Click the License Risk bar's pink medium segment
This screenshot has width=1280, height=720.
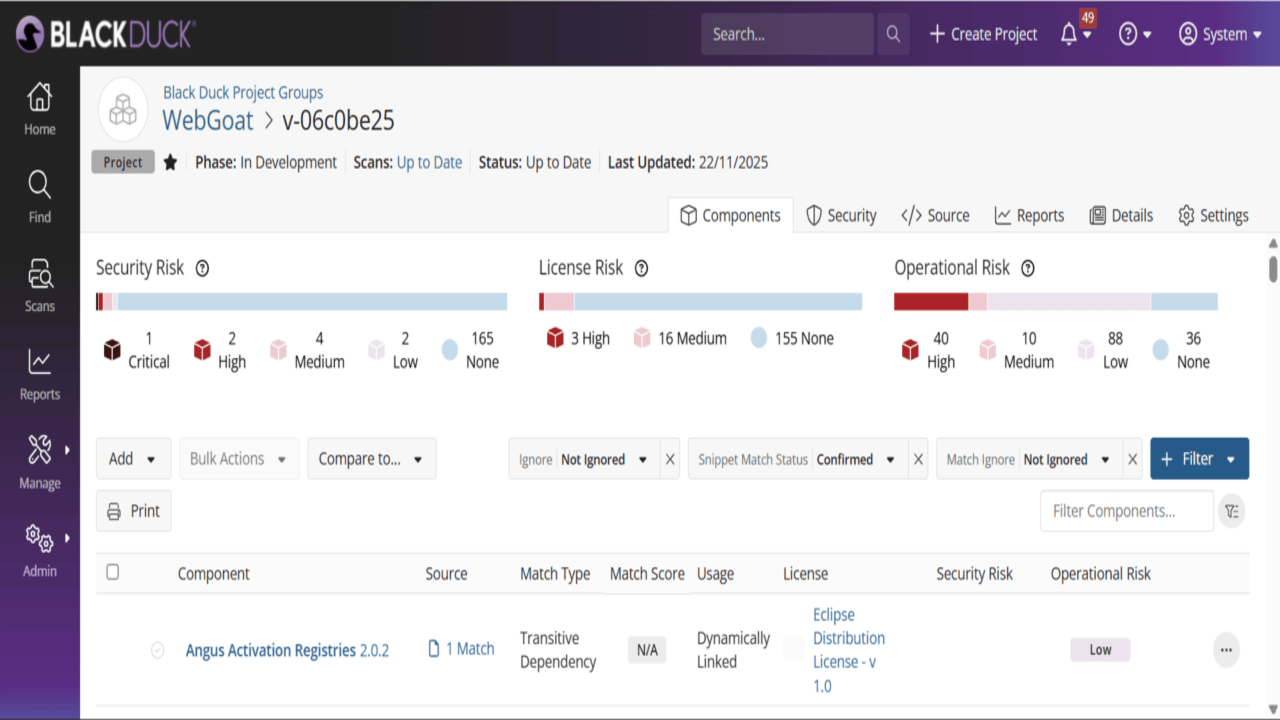click(559, 302)
